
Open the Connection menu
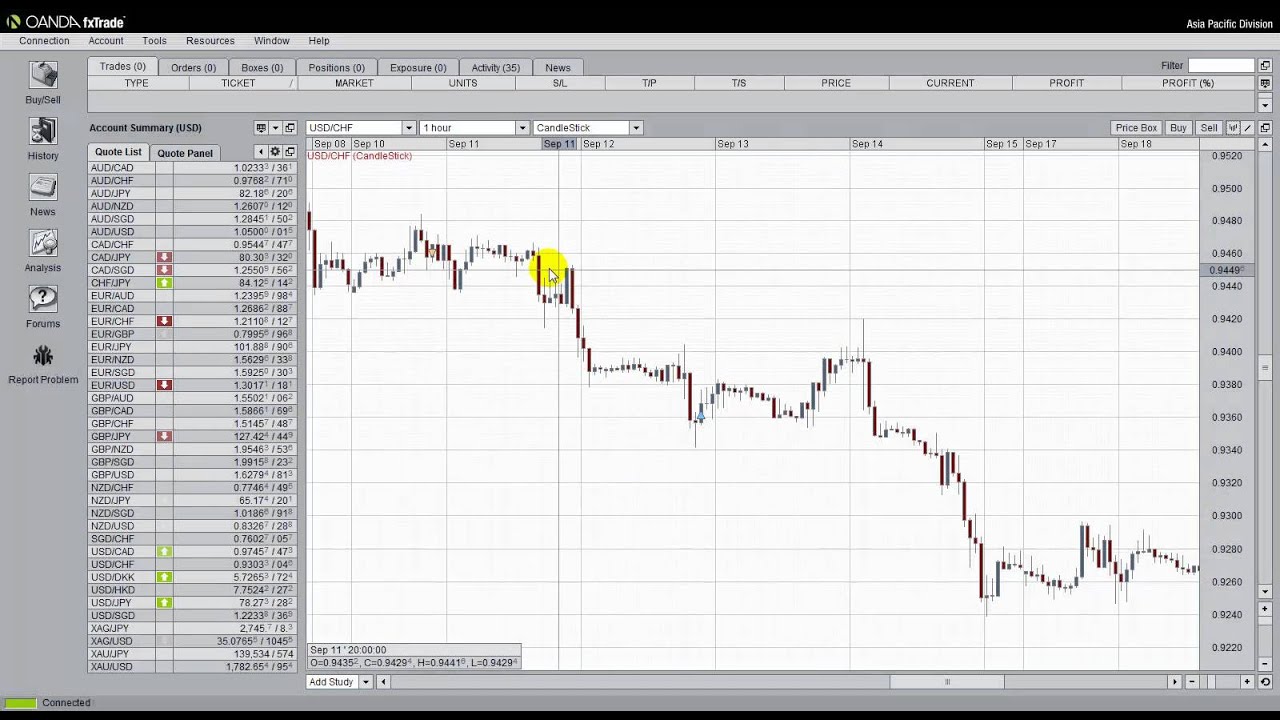(44, 41)
